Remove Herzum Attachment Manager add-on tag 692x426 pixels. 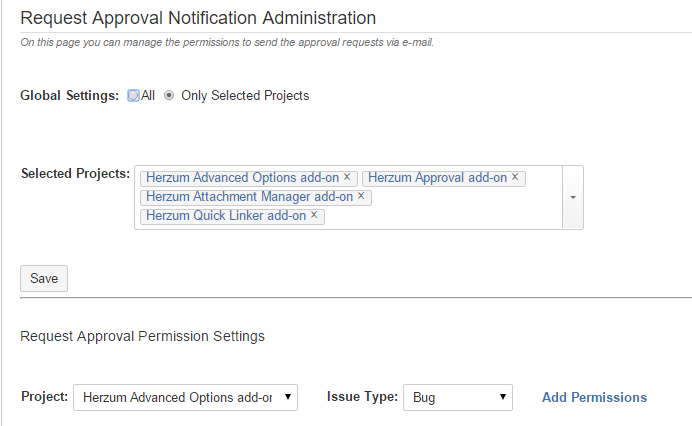click(361, 197)
